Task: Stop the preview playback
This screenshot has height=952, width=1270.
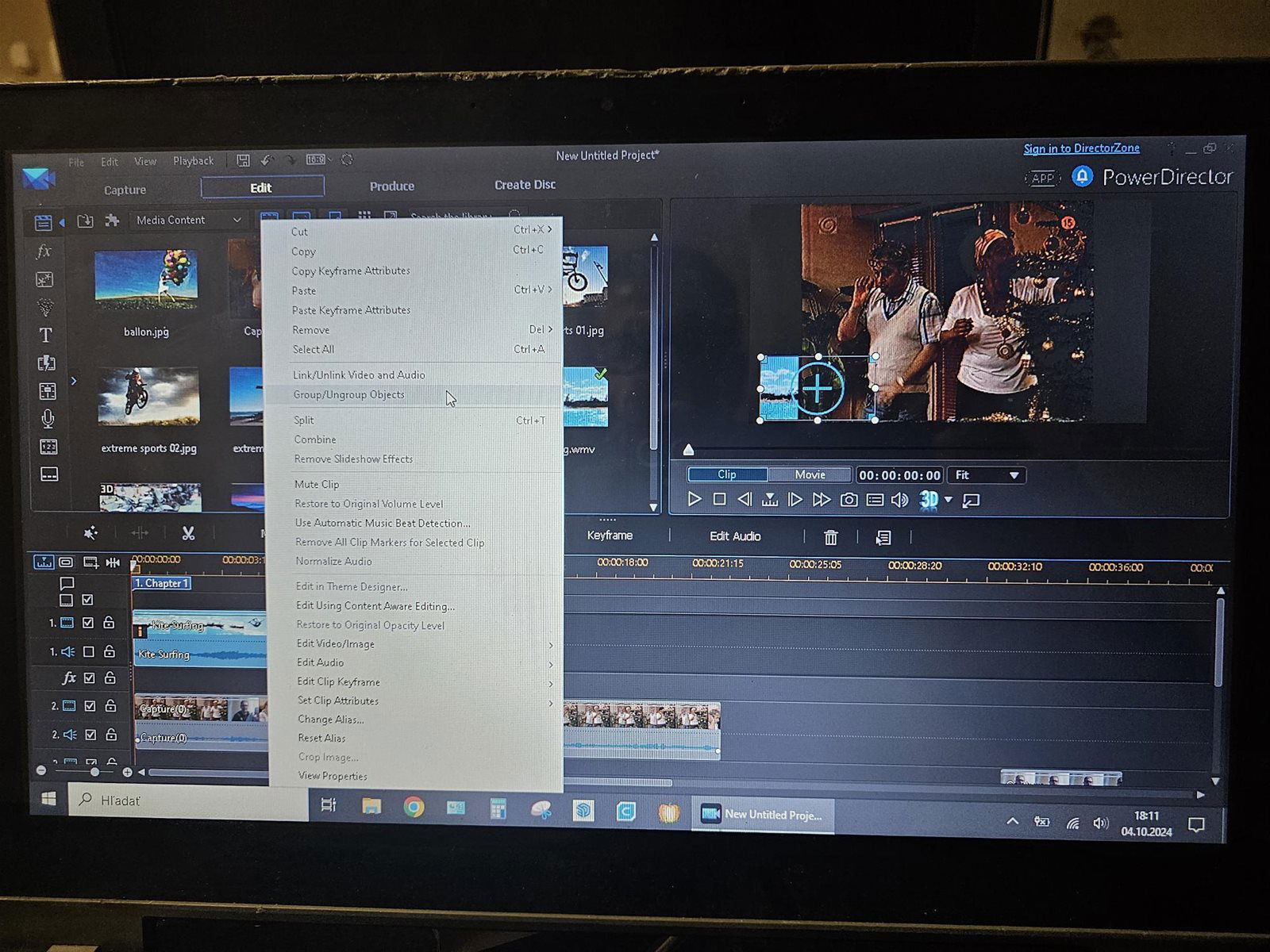Action: 719,499
